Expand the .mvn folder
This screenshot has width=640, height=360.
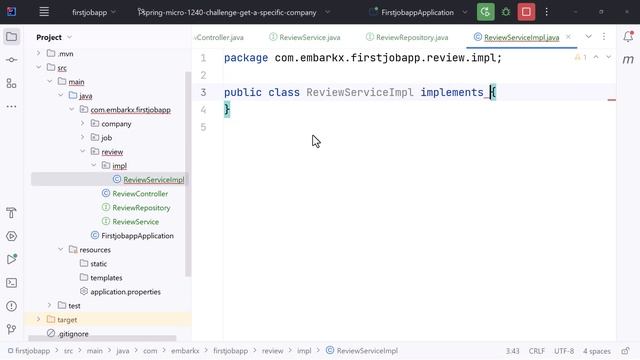click(38, 53)
